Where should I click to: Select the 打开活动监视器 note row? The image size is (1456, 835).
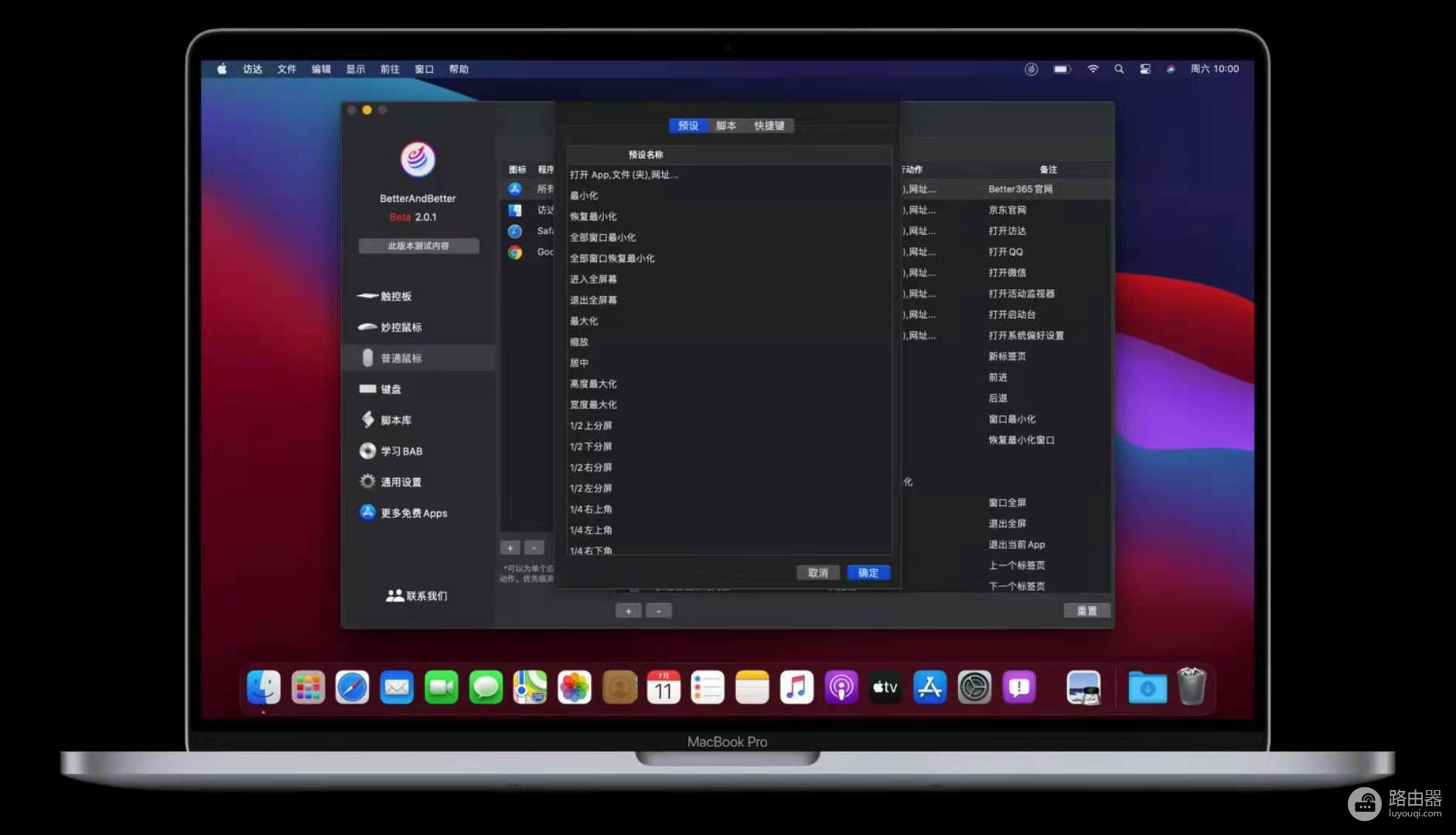pyautogui.click(x=1021, y=293)
